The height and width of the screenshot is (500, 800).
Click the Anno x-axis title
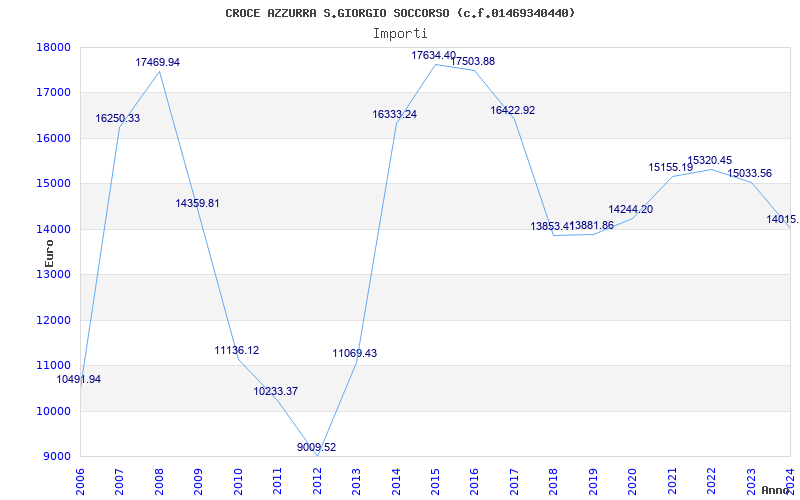(775, 490)
